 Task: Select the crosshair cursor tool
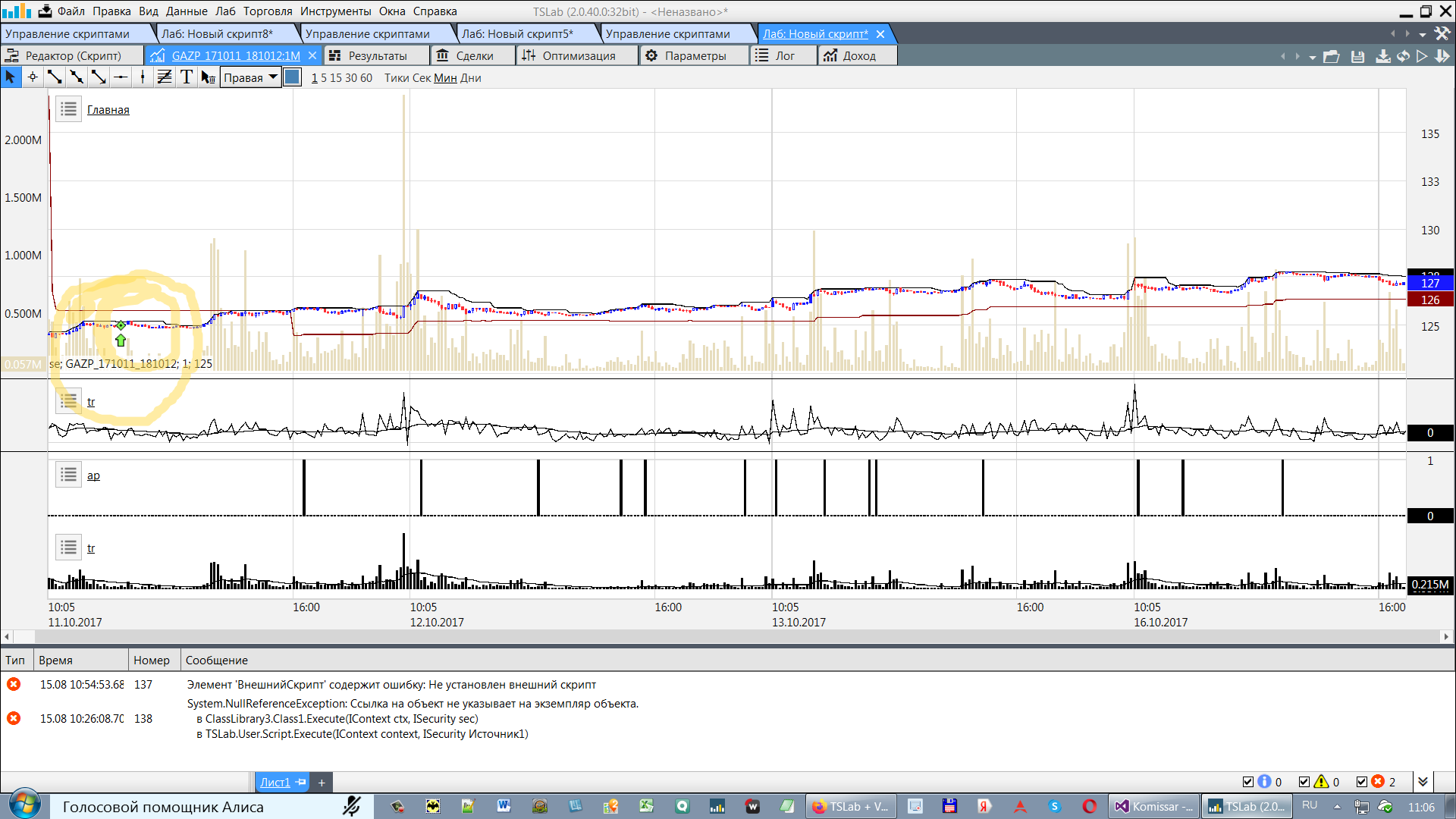coord(33,77)
